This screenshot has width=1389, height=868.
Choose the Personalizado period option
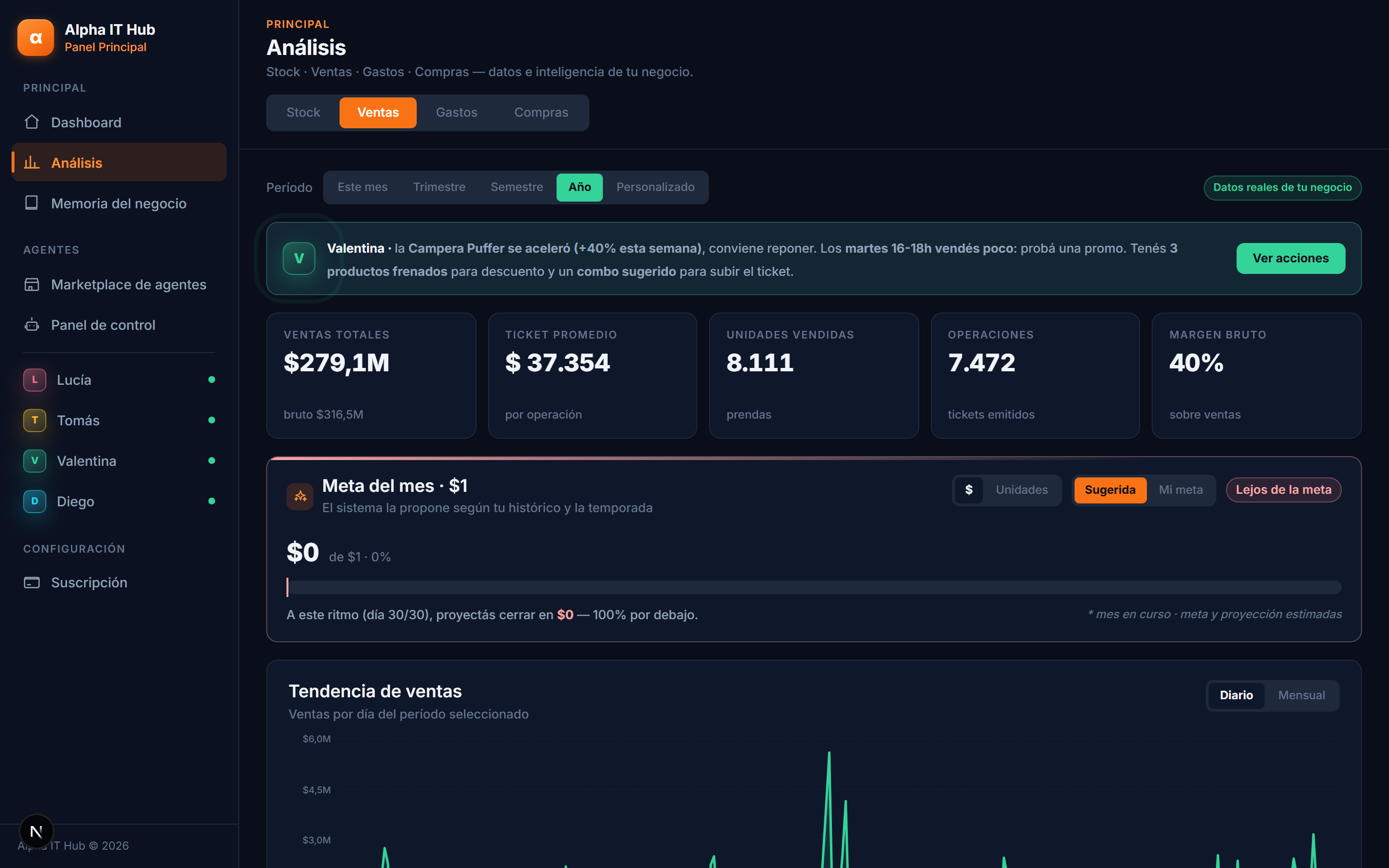point(655,187)
